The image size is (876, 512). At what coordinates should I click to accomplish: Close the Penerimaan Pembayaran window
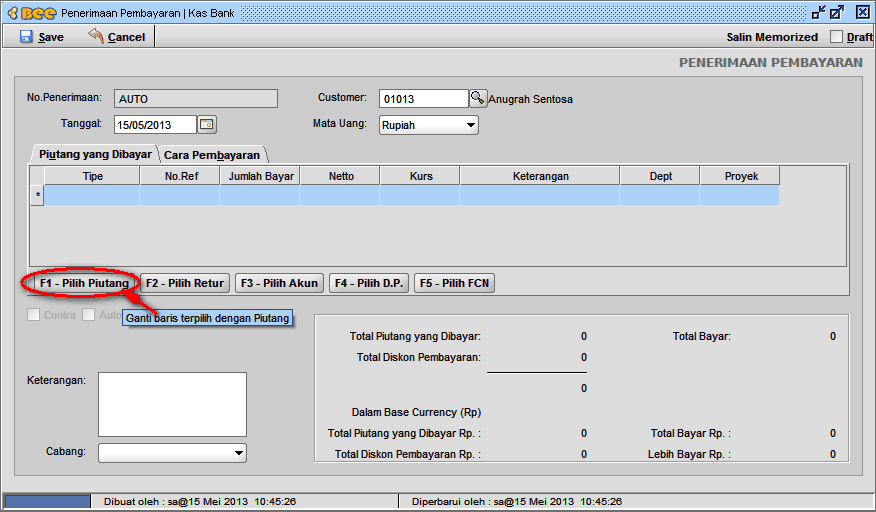coord(863,13)
